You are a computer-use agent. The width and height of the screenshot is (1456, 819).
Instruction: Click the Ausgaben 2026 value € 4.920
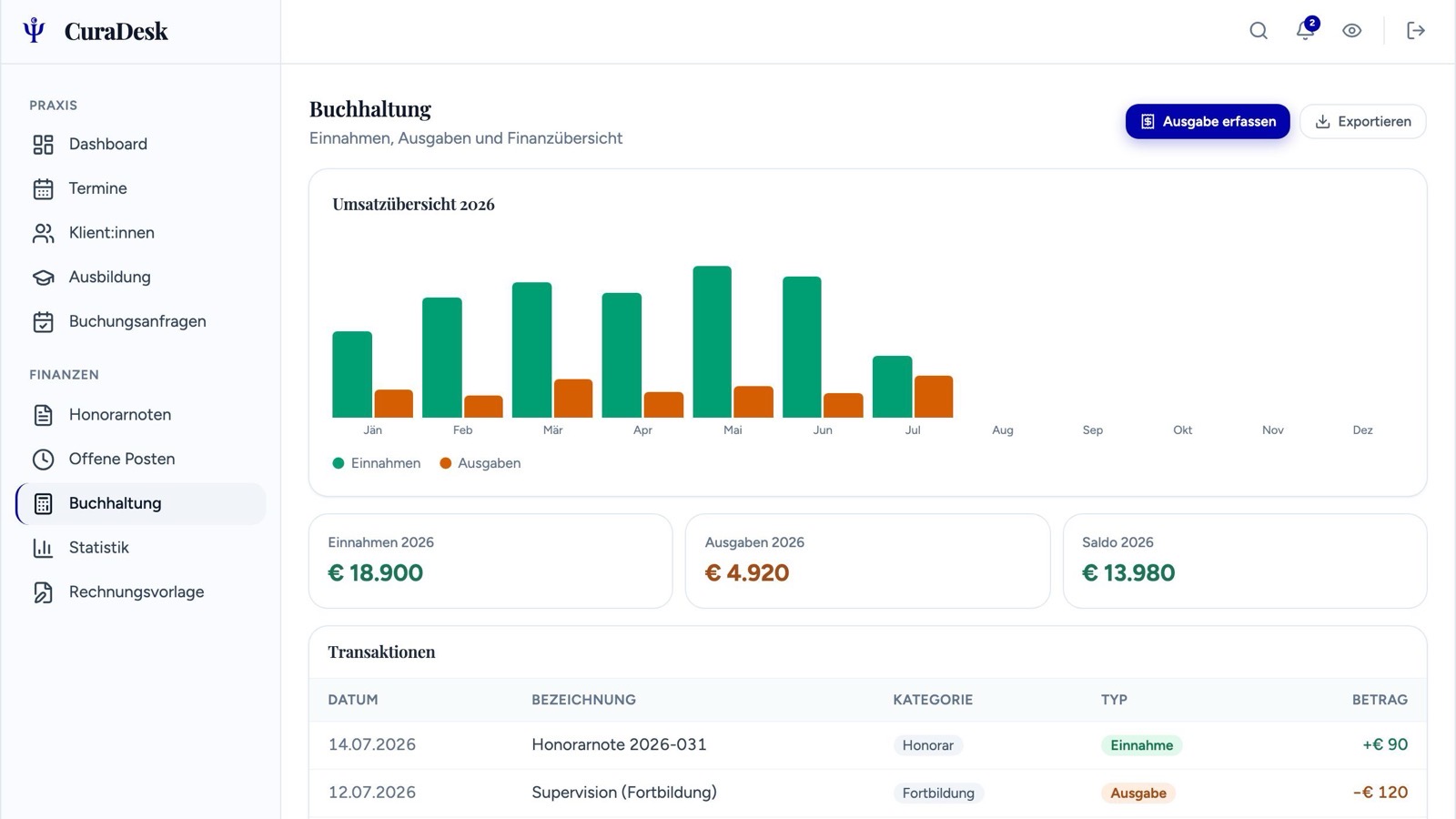pos(747,573)
